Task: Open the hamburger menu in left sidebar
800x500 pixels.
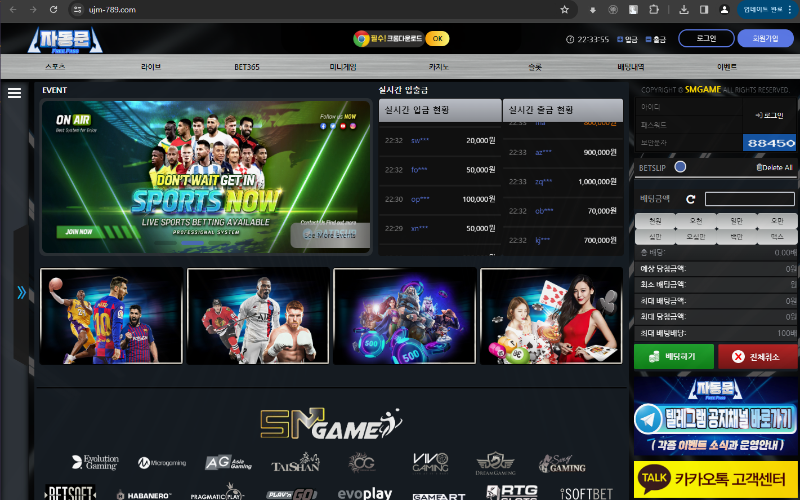Action: pos(14,93)
